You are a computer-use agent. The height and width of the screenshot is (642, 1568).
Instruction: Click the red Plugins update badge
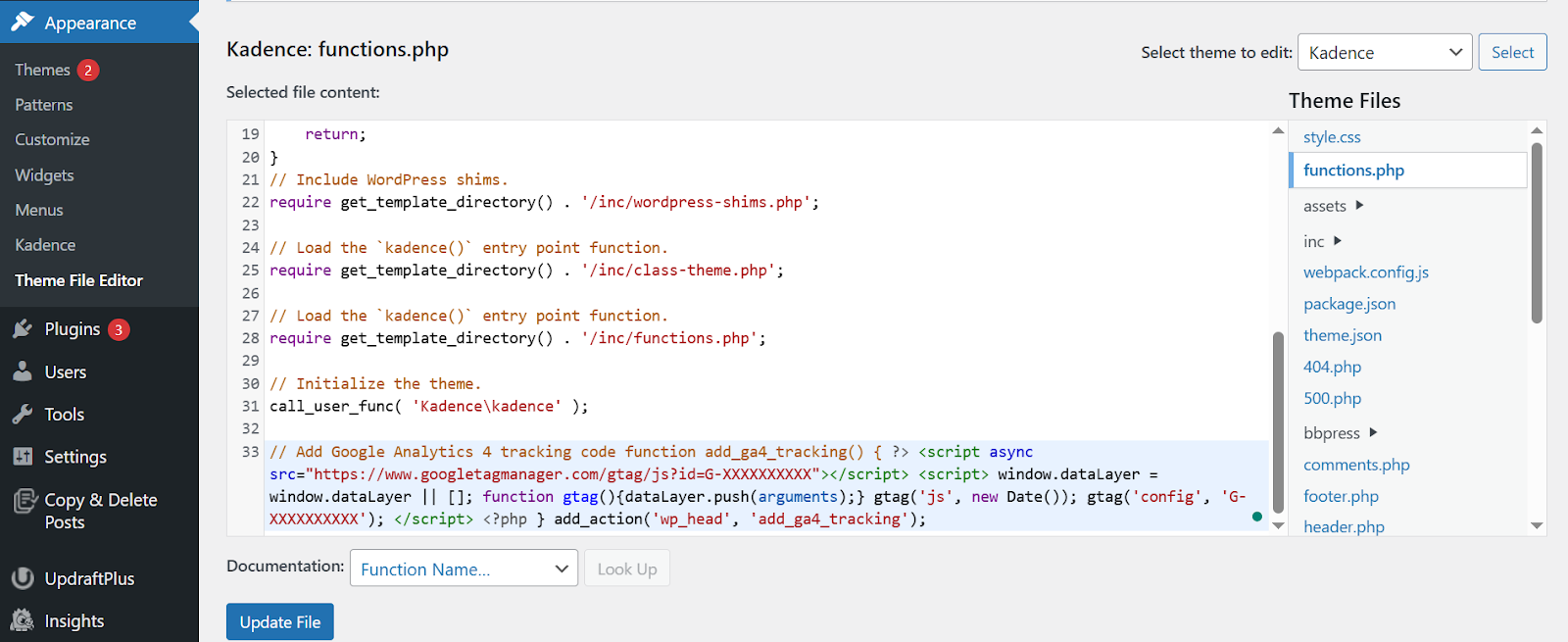tap(119, 329)
